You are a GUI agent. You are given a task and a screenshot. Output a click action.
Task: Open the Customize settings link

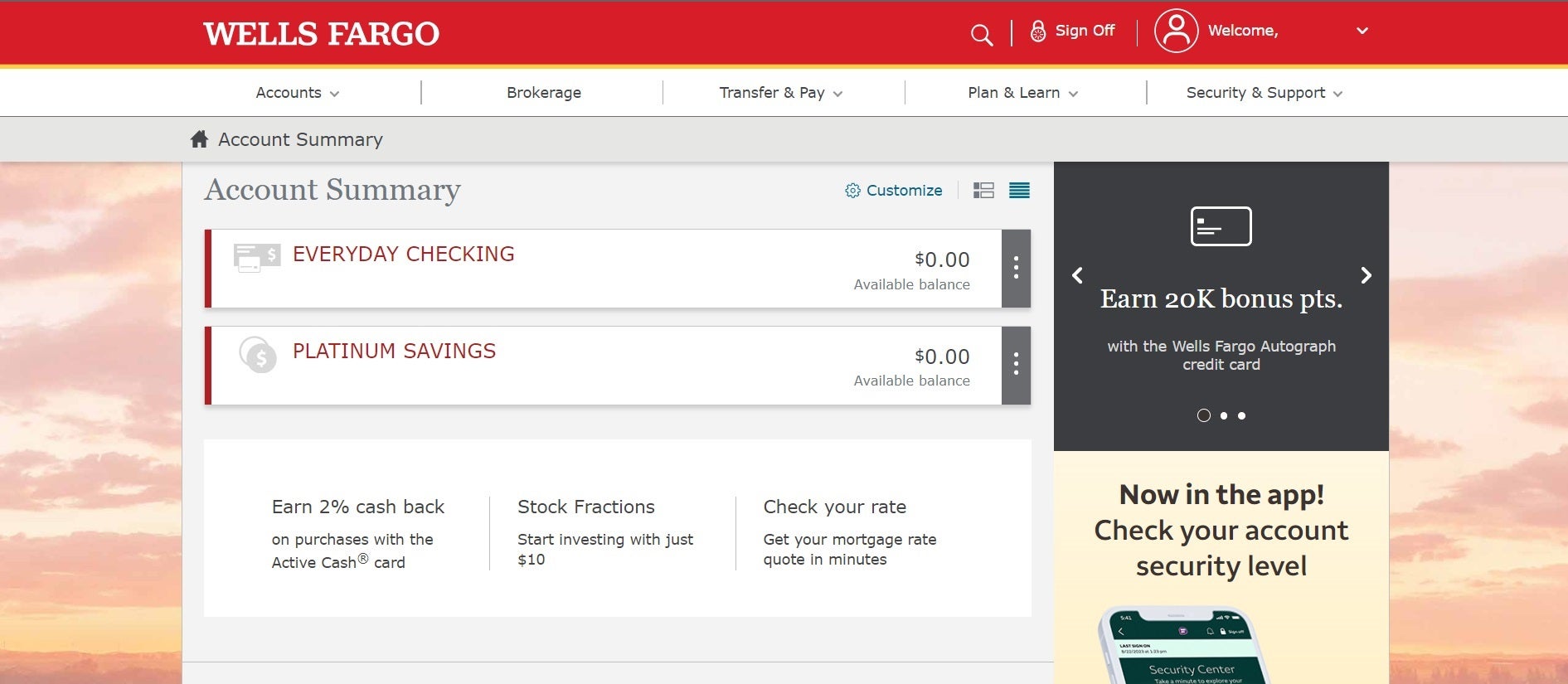(x=894, y=191)
